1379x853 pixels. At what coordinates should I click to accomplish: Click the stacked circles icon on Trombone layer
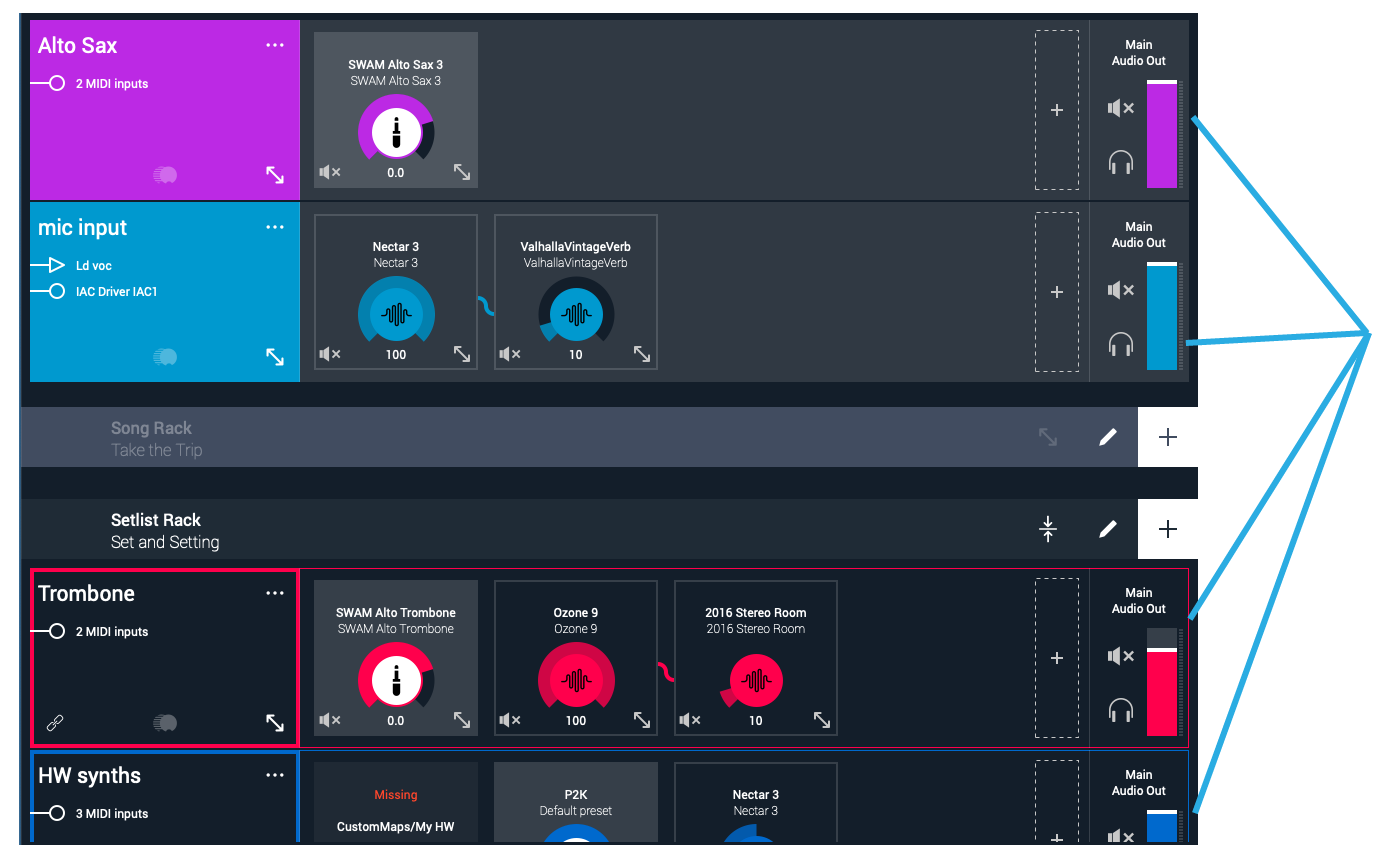[165, 723]
